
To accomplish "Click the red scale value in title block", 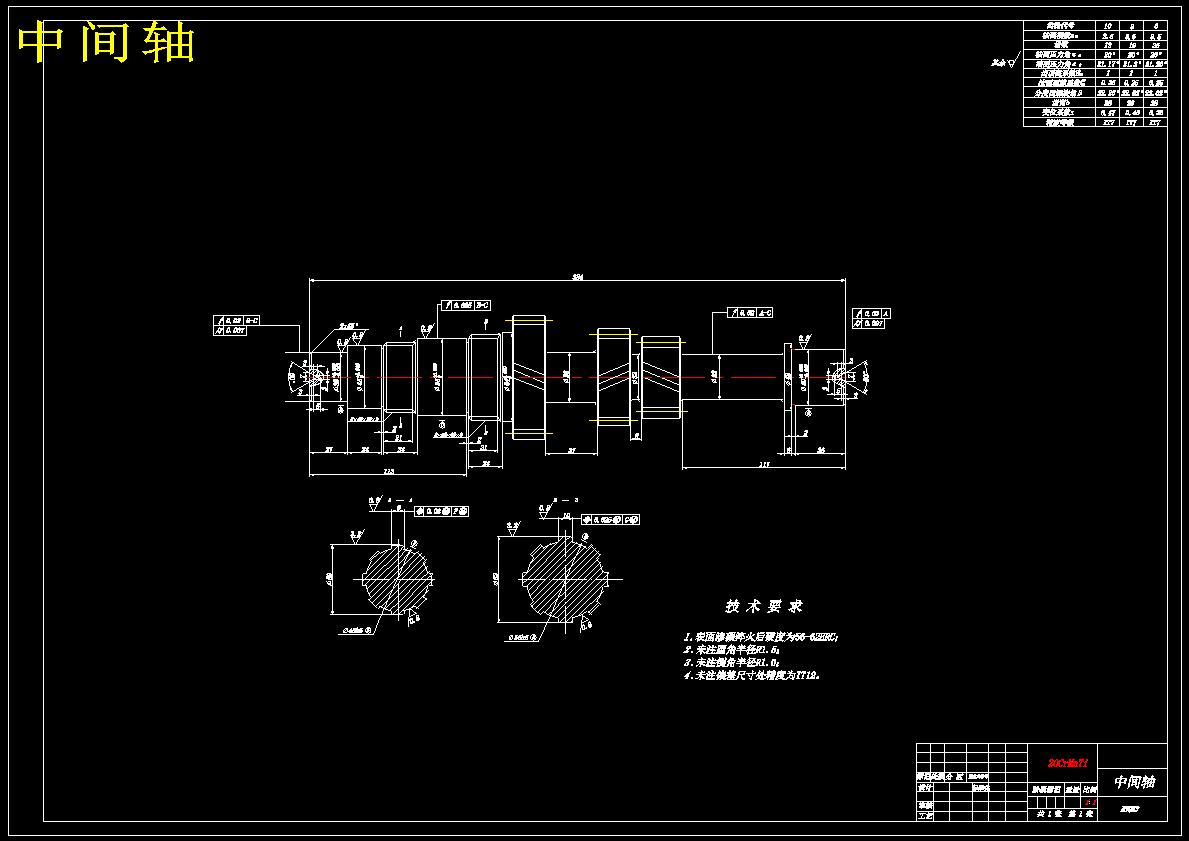I will point(1090,802).
